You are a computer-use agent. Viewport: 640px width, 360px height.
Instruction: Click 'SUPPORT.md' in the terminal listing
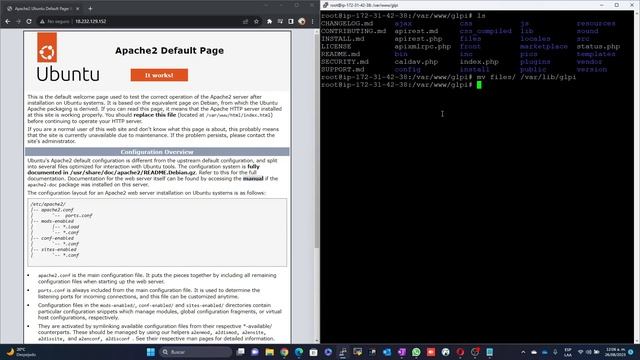(x=342, y=69)
